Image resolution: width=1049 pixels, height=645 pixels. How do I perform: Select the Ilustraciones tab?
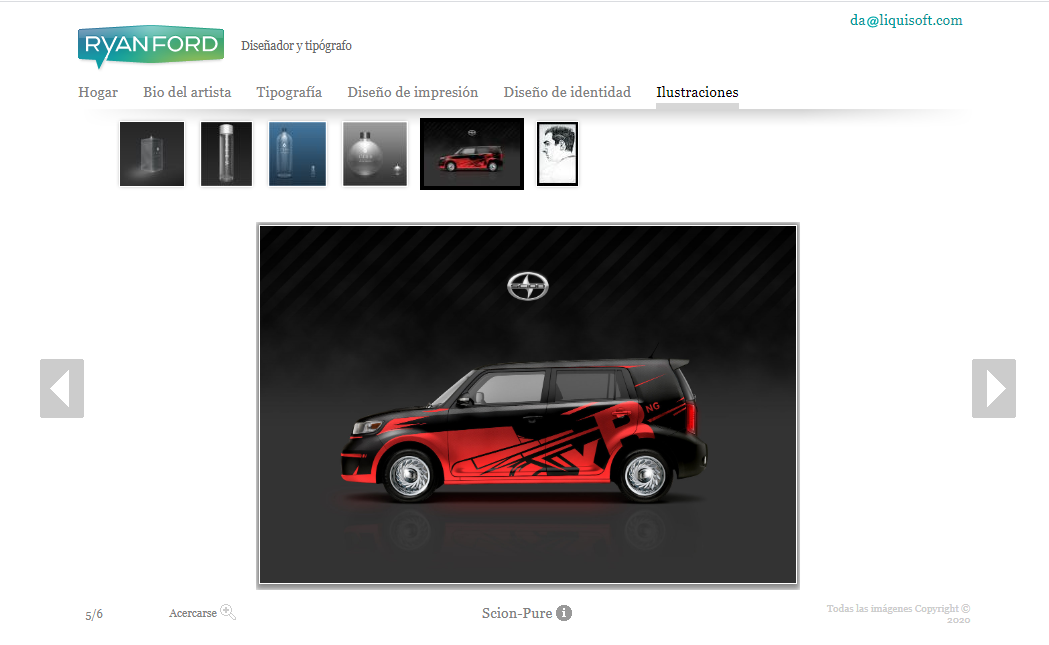(697, 92)
